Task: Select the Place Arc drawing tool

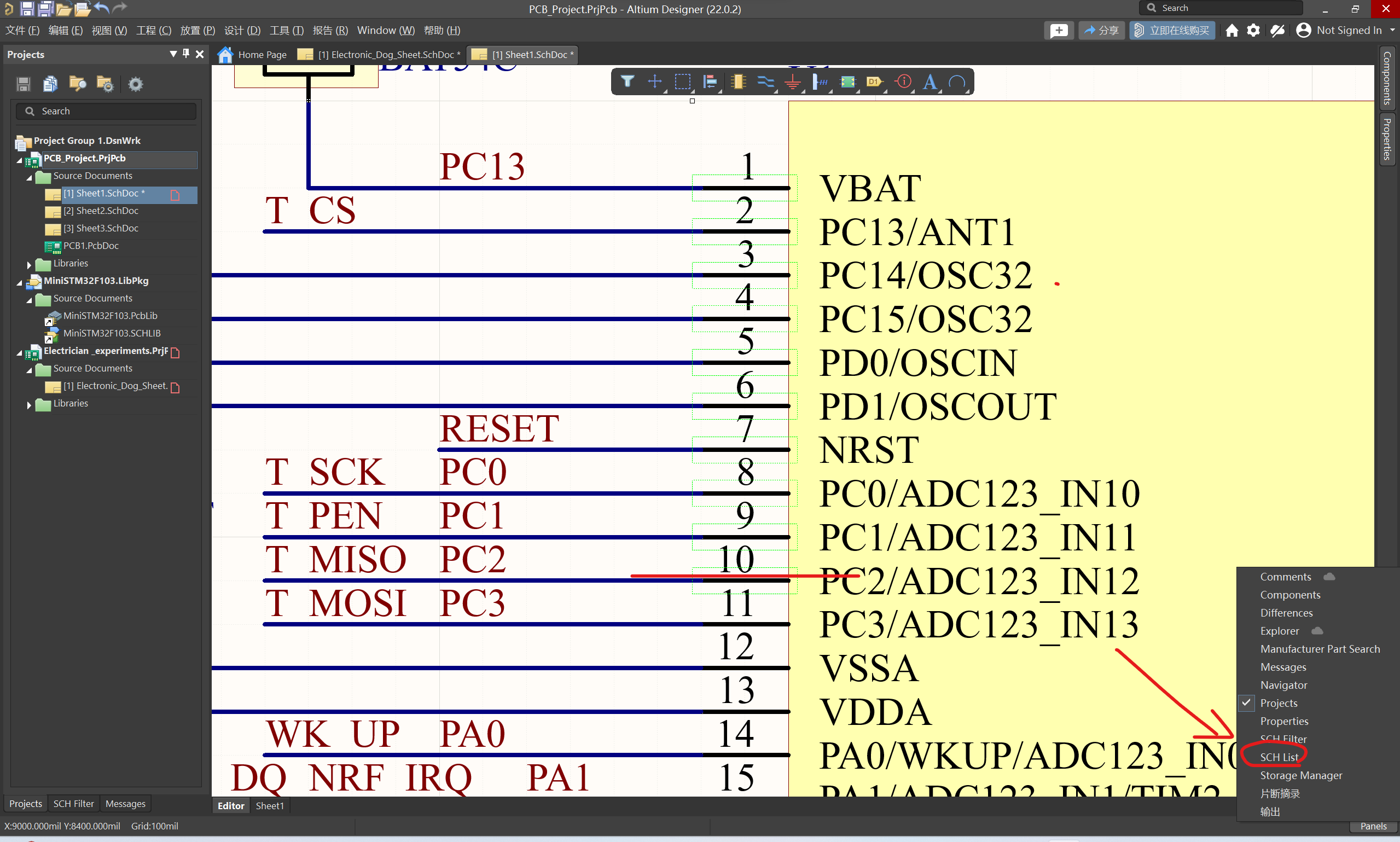Action: (957, 82)
